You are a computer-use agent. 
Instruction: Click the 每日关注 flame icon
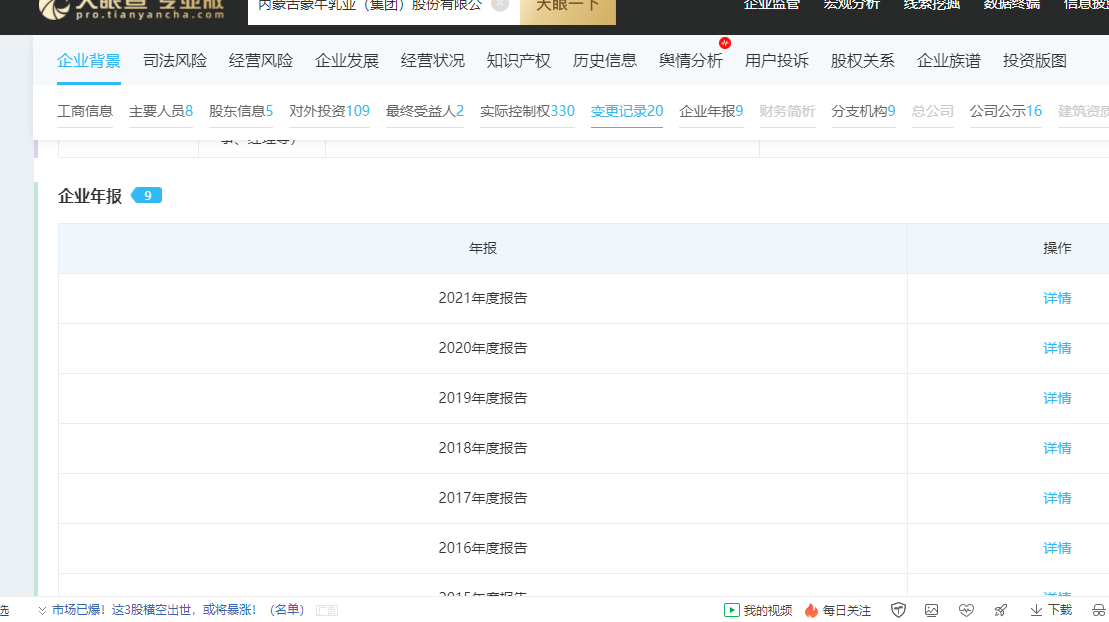811,610
